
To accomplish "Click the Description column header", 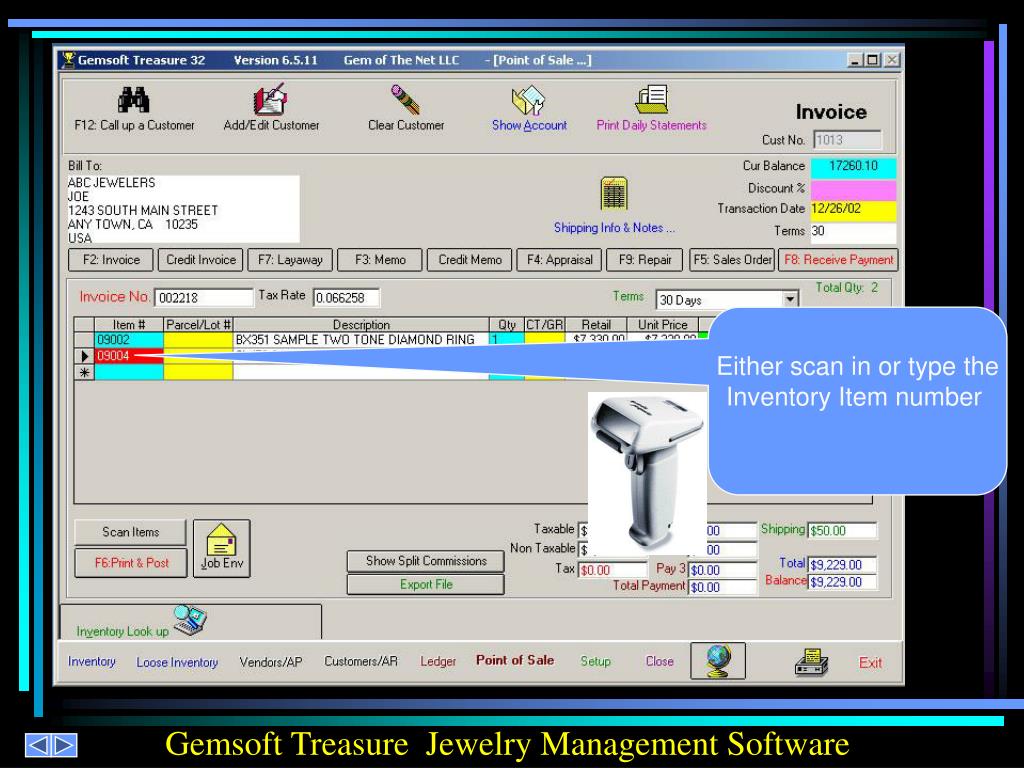I will click(x=361, y=325).
